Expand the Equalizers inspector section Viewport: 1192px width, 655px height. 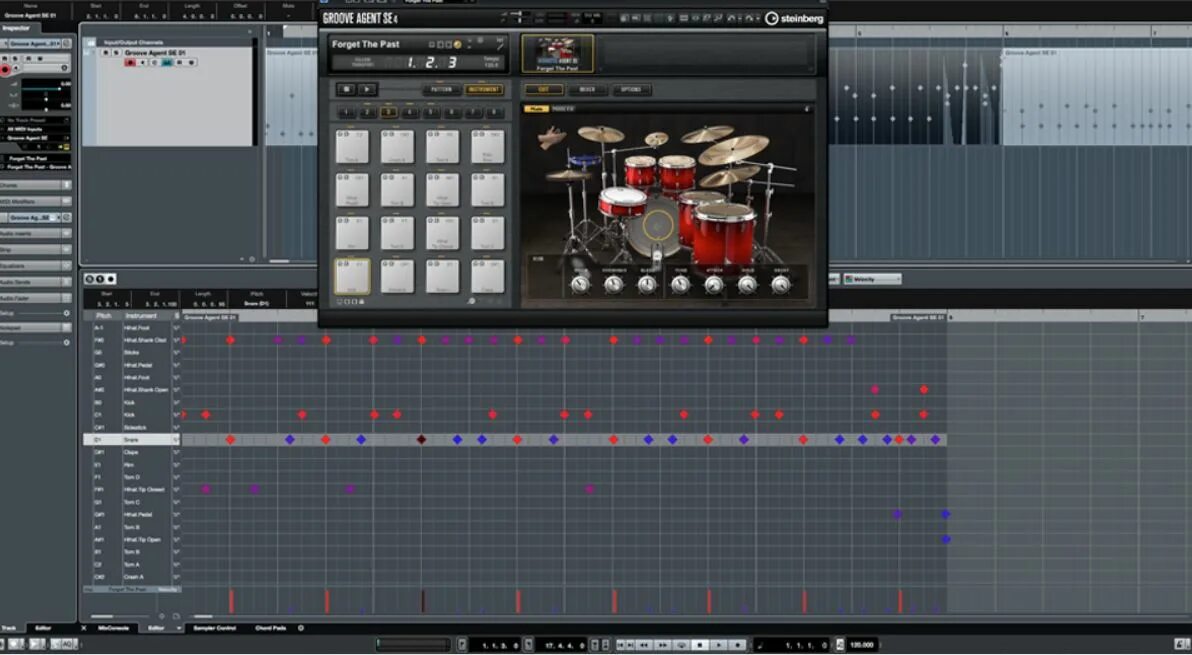point(36,266)
